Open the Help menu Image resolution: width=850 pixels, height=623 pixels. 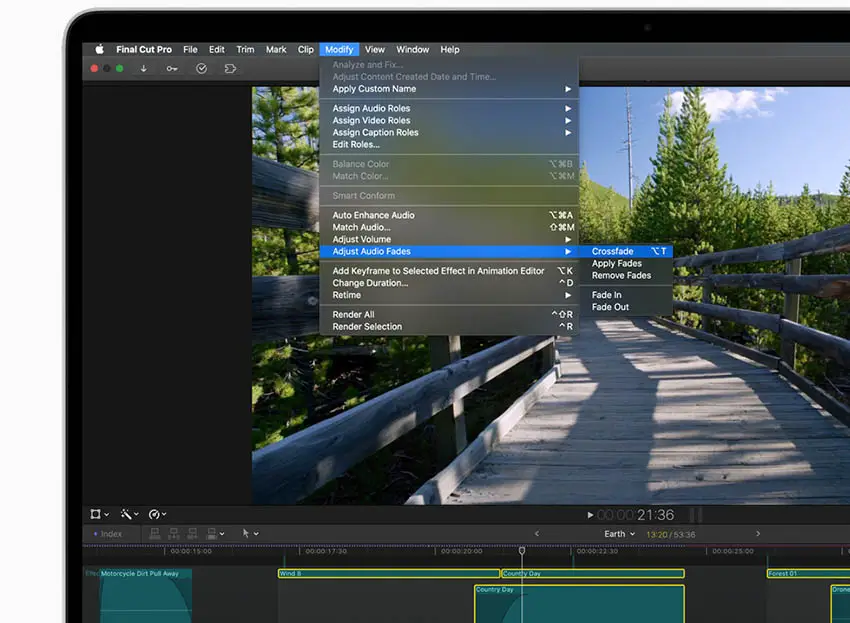(450, 49)
